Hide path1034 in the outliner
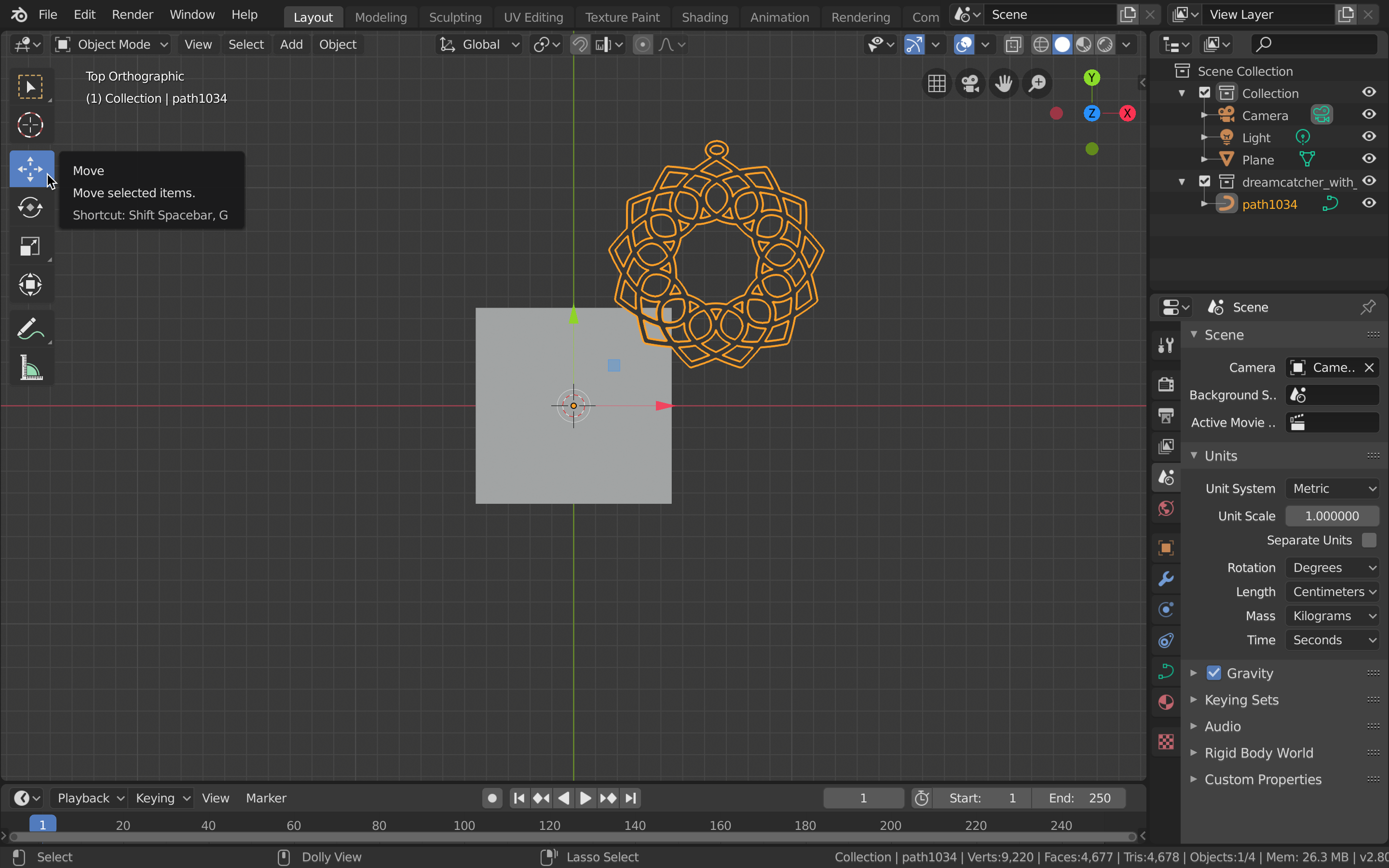1389x868 pixels. [1369, 203]
